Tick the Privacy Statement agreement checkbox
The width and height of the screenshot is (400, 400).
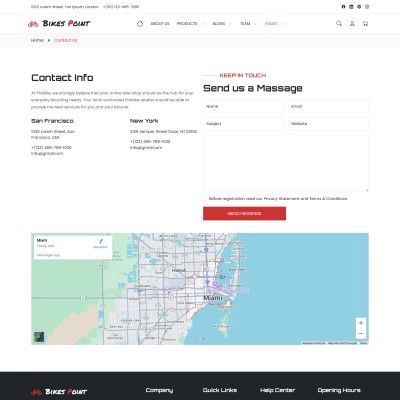[x=205, y=199]
